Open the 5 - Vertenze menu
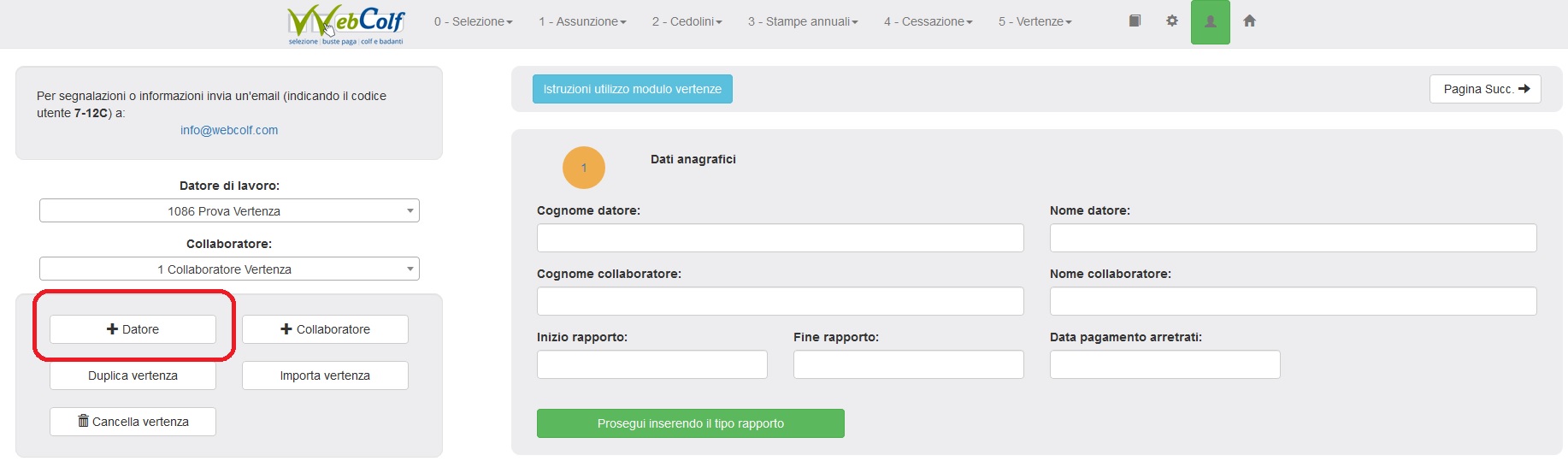Screen dimensions: 1568x473 click(x=1035, y=21)
